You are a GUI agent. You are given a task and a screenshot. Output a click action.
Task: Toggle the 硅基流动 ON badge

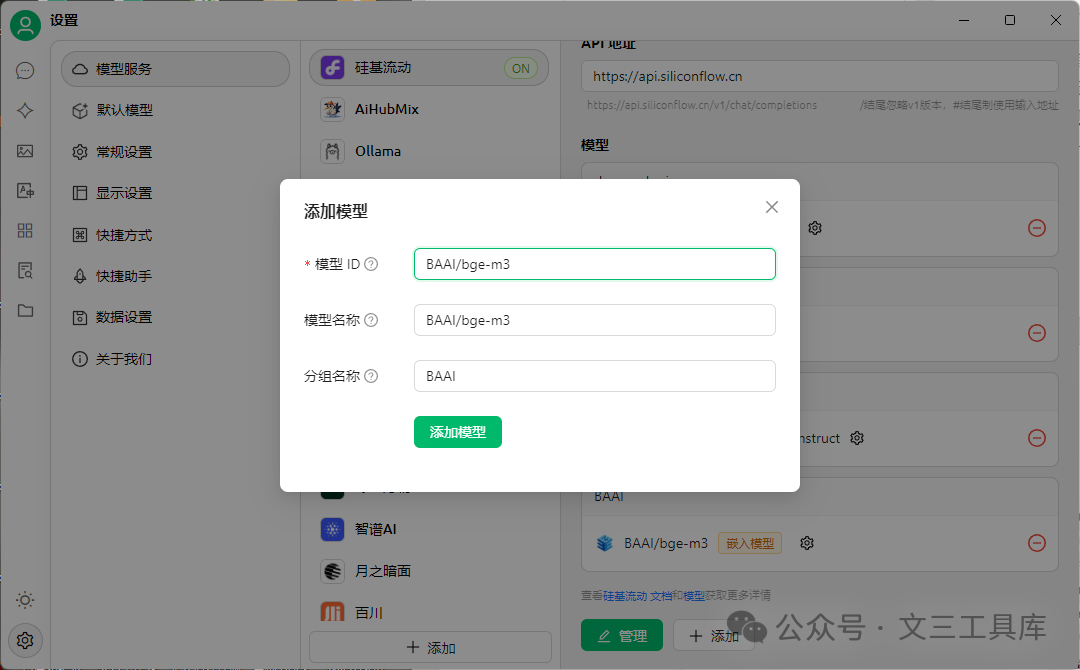tap(521, 68)
